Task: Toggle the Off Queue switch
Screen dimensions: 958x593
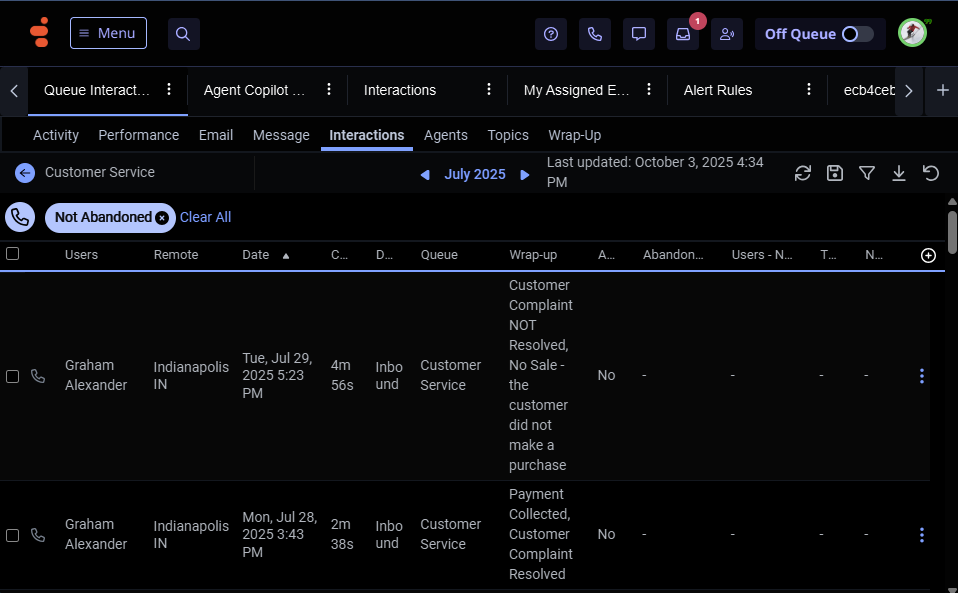Action: 856,34
